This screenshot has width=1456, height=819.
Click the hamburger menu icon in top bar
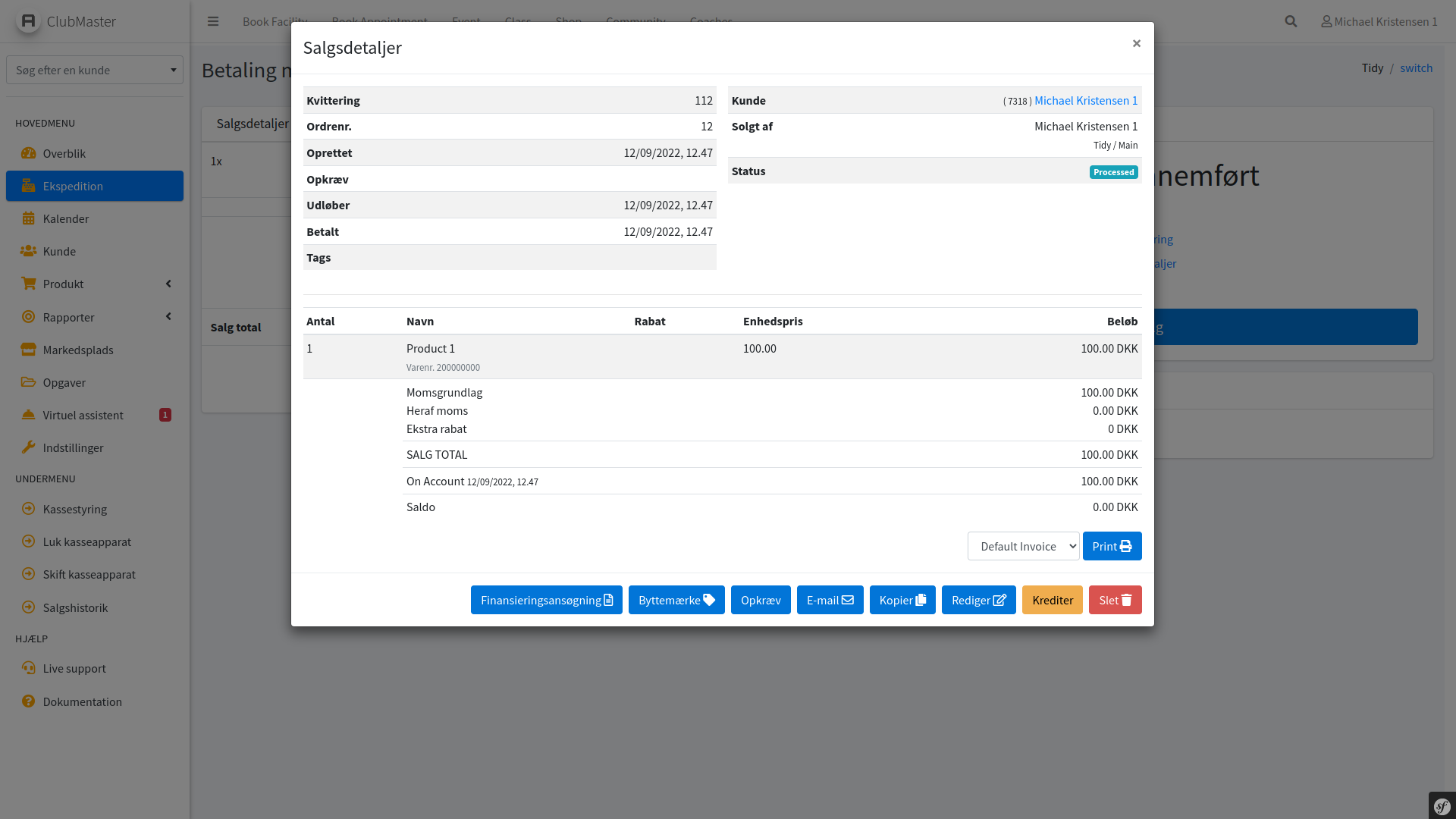(x=213, y=21)
